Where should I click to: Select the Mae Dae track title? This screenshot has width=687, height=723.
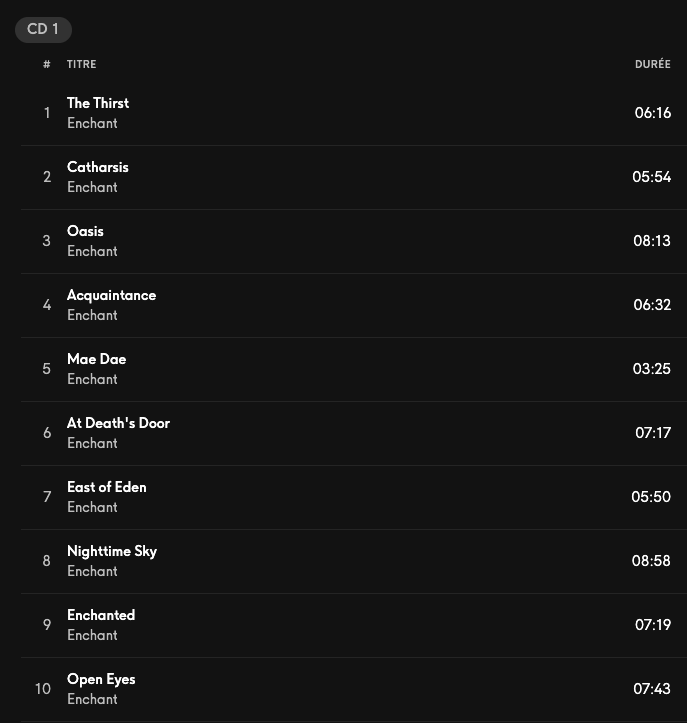[x=96, y=359]
